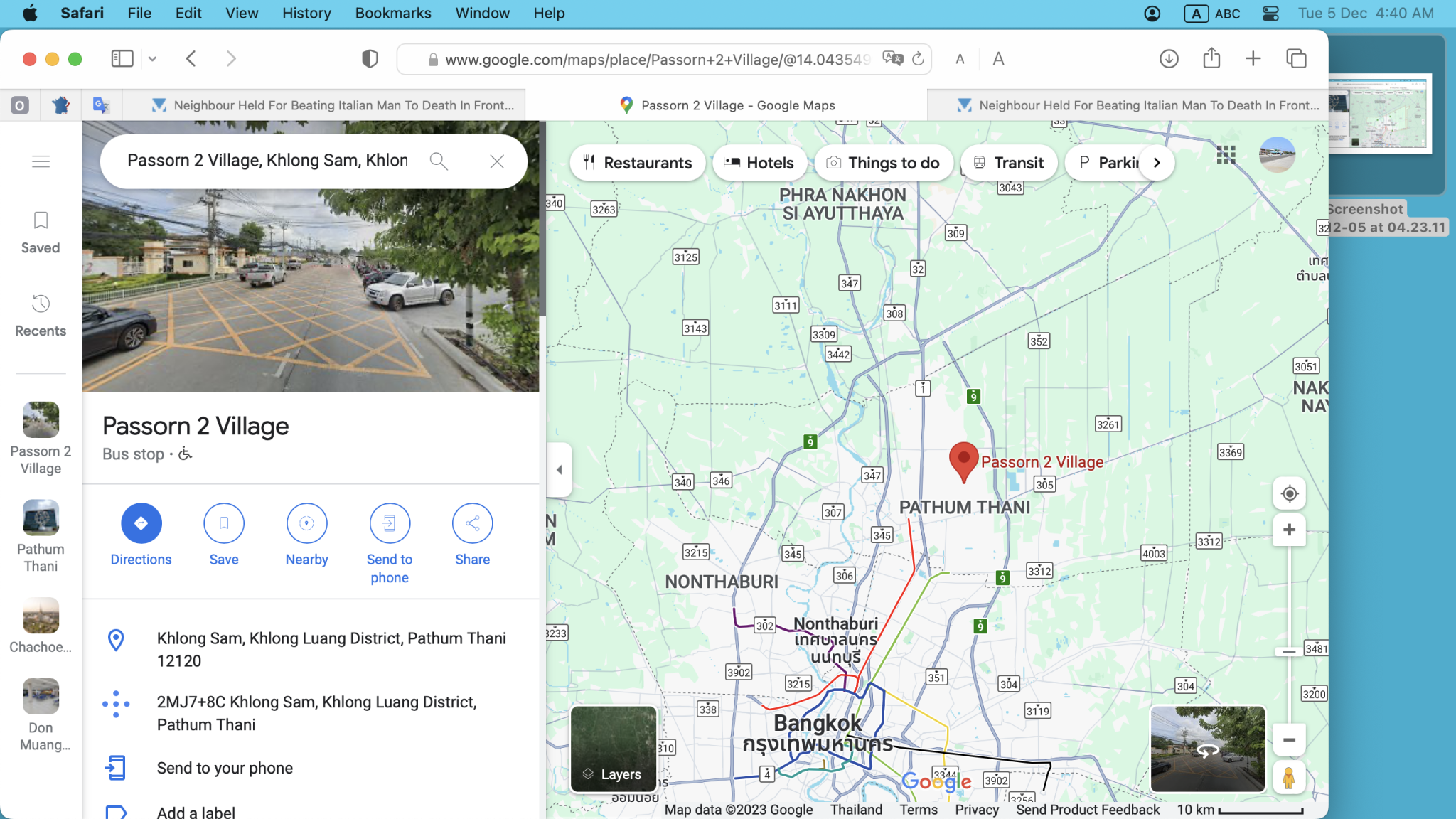Open Pathum Thani recent item

point(41,536)
